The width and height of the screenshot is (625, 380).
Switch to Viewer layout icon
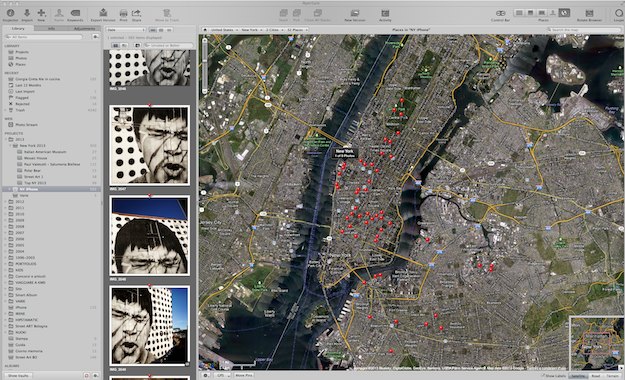click(541, 13)
